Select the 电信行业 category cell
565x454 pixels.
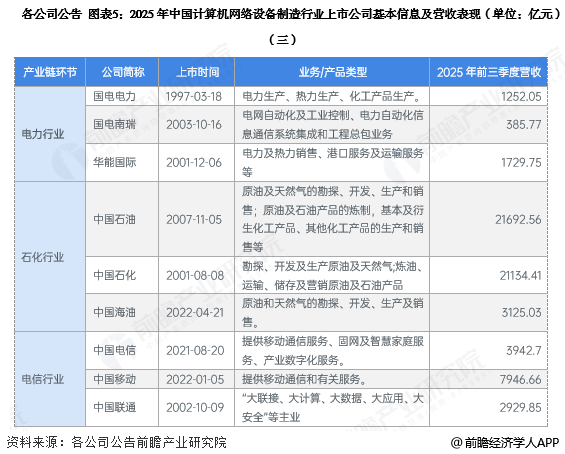point(50,379)
